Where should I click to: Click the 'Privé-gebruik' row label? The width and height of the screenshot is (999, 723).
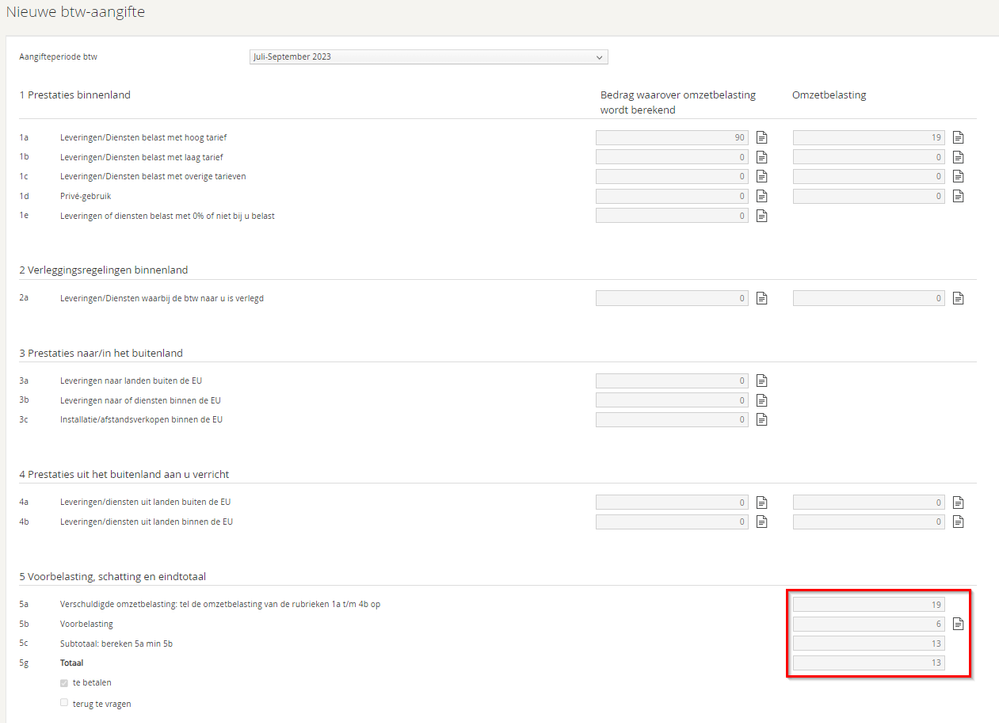click(85, 196)
